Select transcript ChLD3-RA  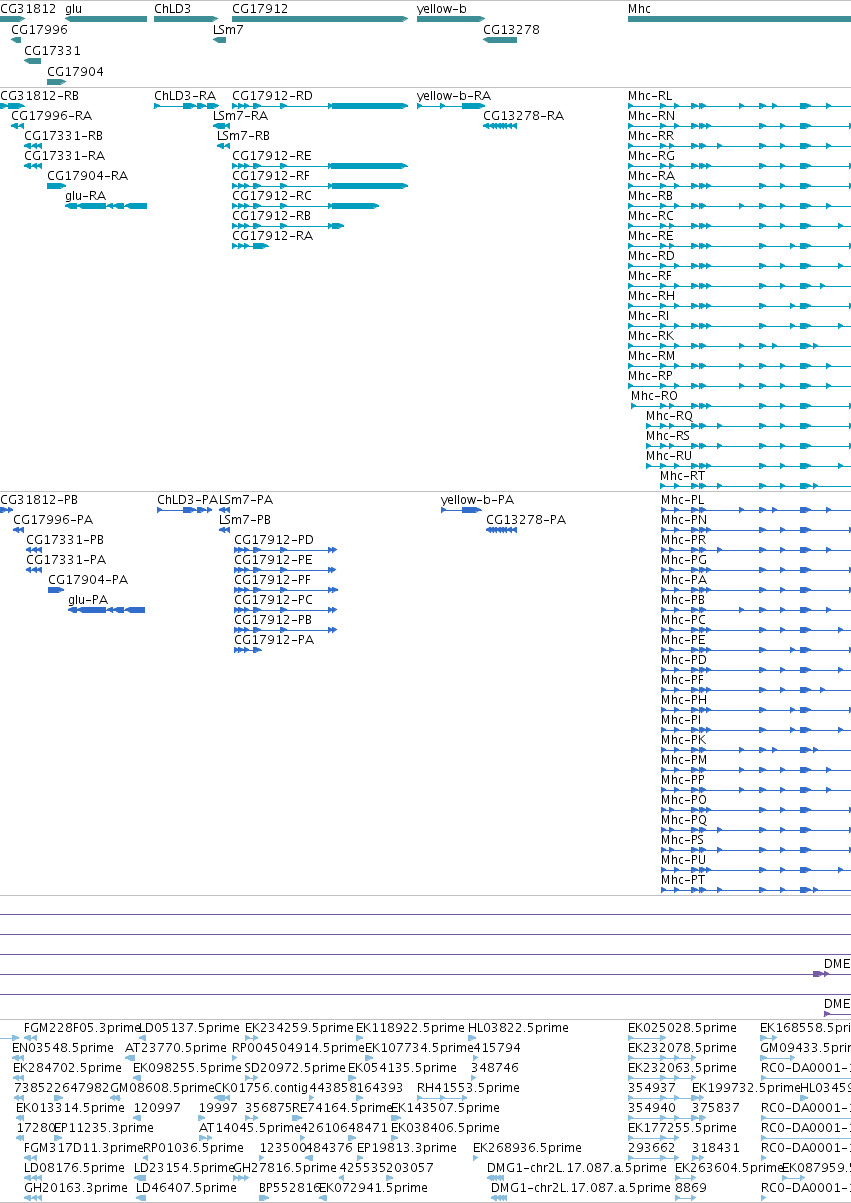pos(185,96)
